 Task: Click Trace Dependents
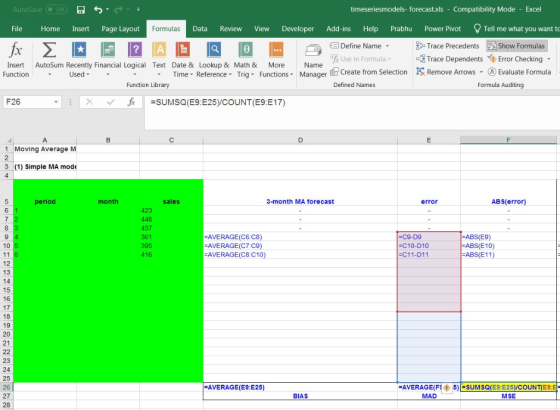449,59
